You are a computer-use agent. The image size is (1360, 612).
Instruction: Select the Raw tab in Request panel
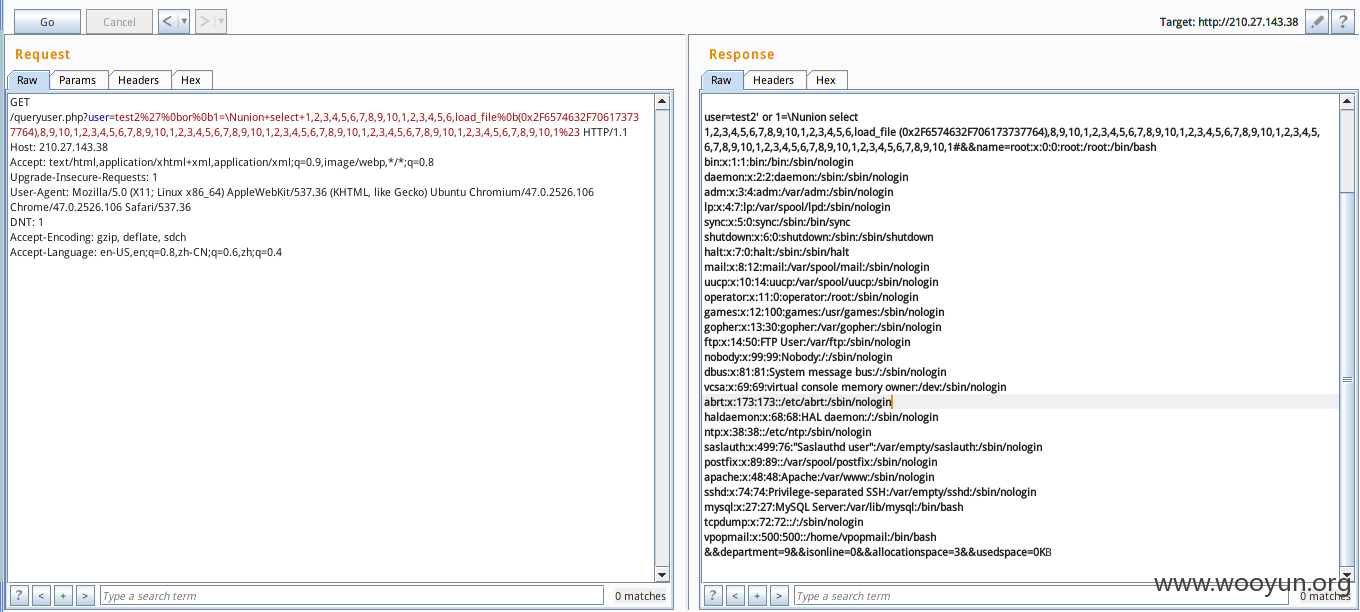(27, 80)
